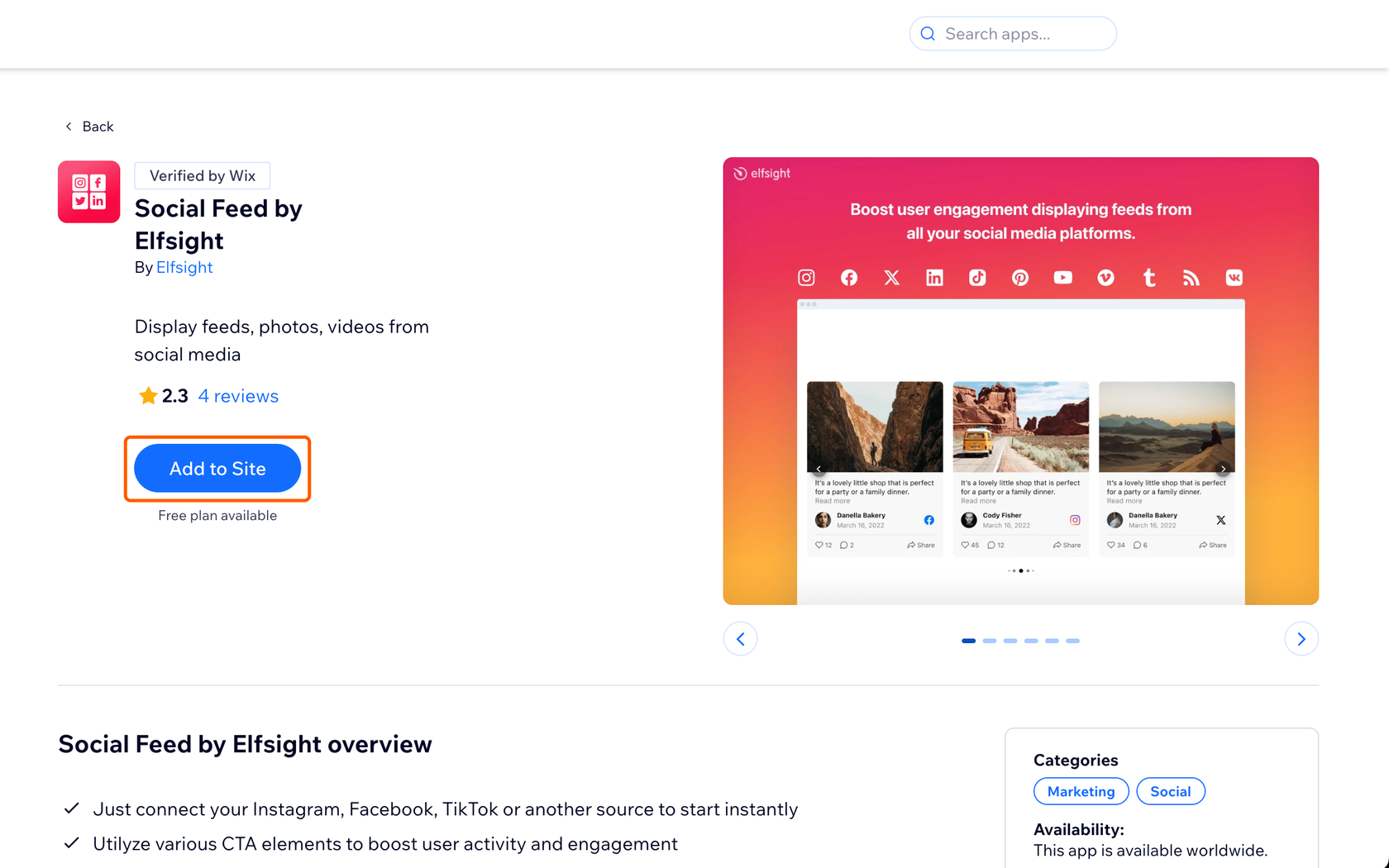1389x868 pixels.
Task: Click the magnifier icon in search bar
Action: pyautogui.click(x=928, y=34)
